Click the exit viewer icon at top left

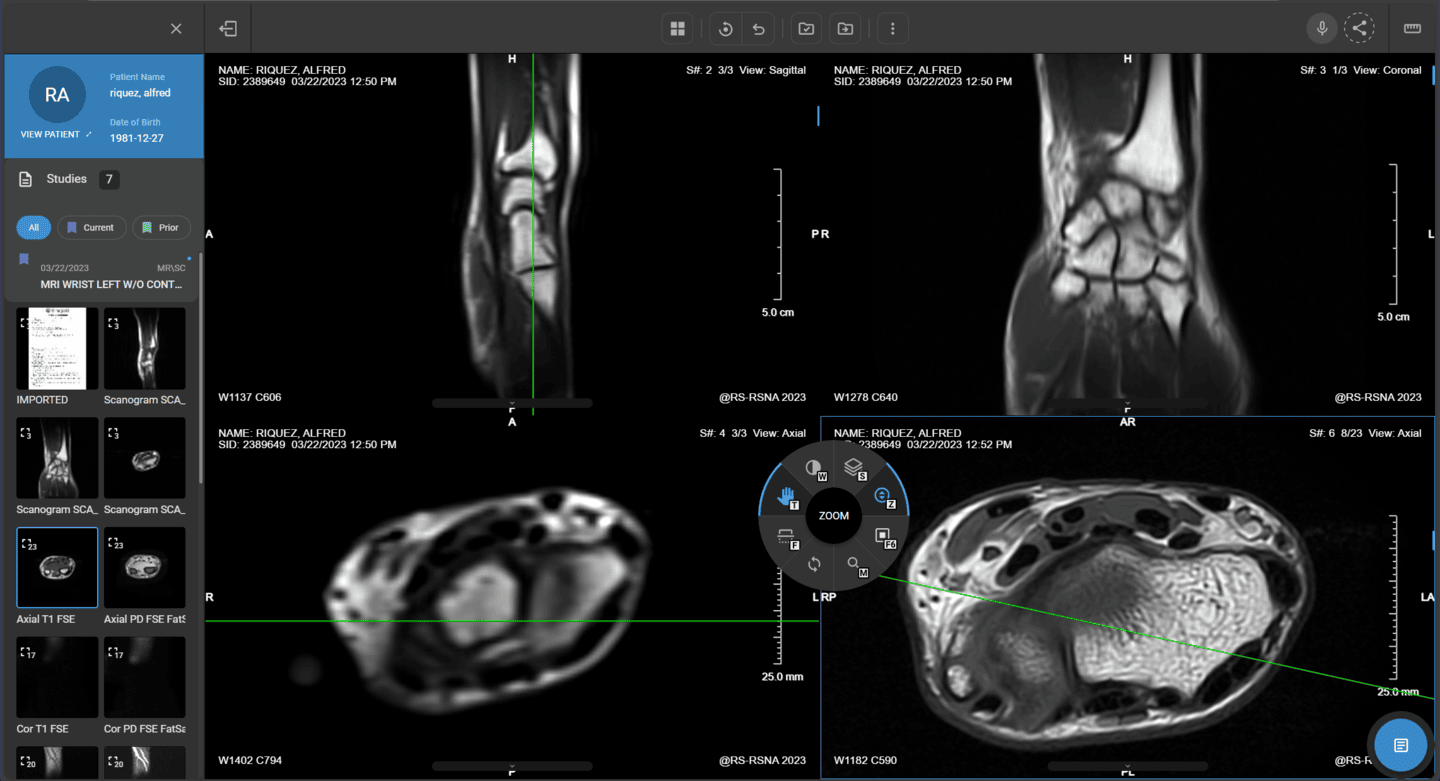[x=228, y=28]
